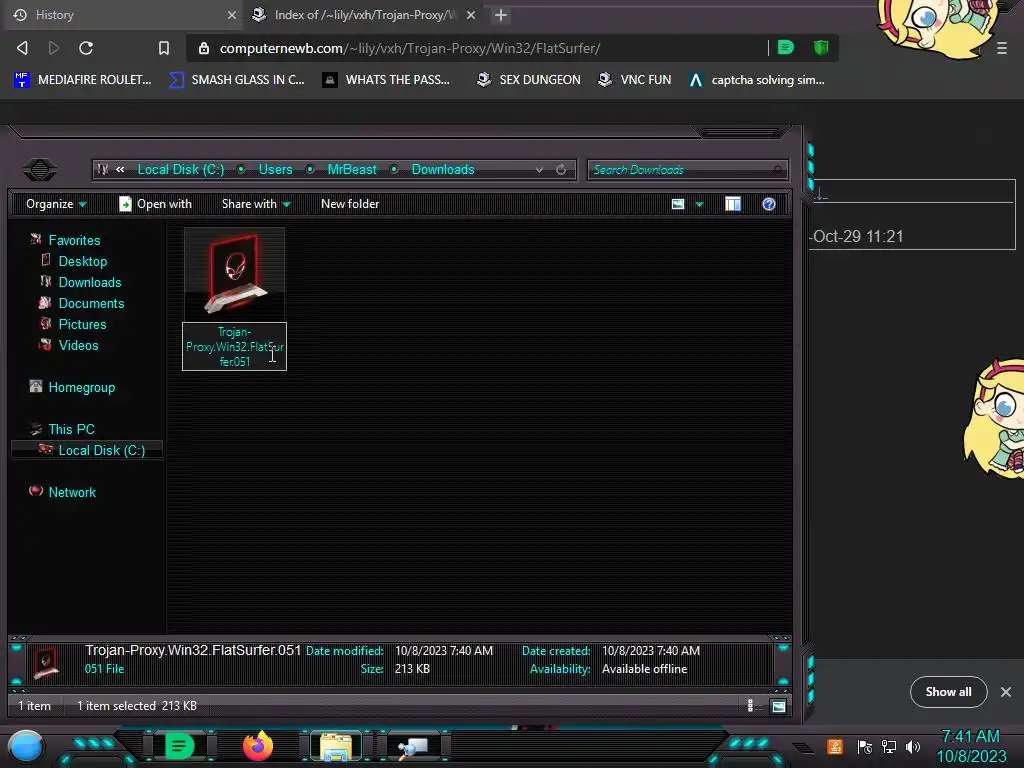Go back in the browser

(x=22, y=48)
